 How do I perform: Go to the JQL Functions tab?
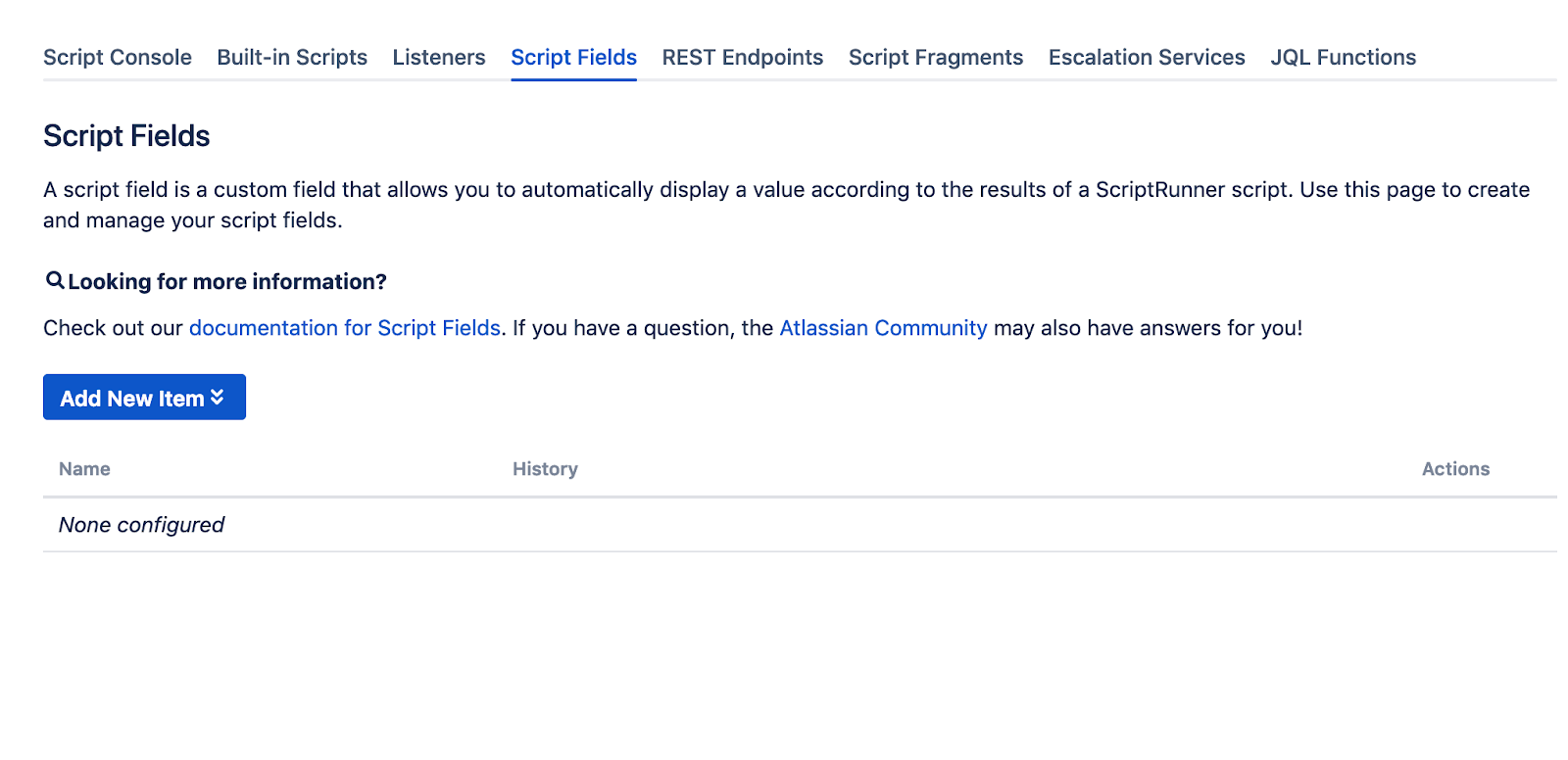tap(1343, 58)
